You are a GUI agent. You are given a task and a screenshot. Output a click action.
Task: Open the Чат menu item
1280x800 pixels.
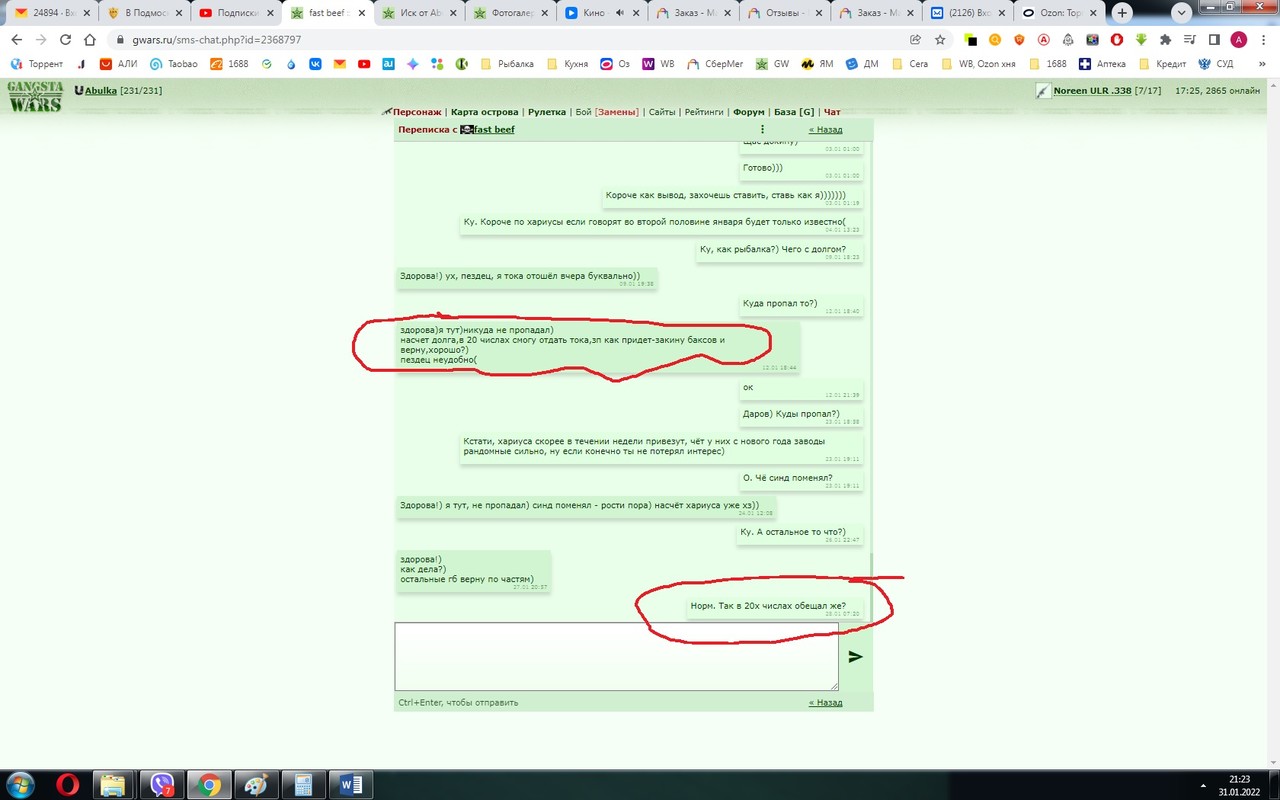[832, 112]
